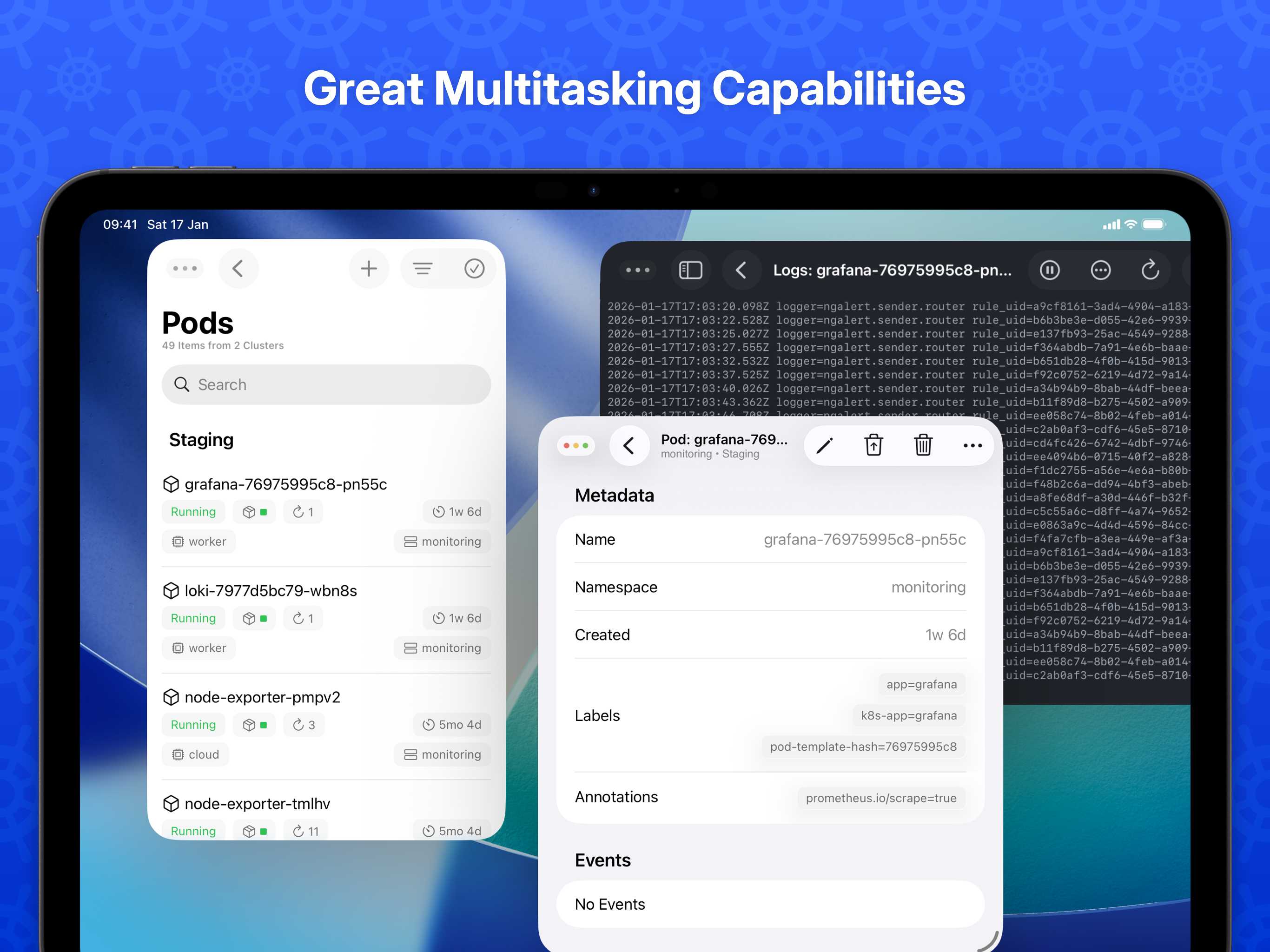The image size is (1270, 952).
Task: Click the window controls of Pod detail
Action: (576, 446)
